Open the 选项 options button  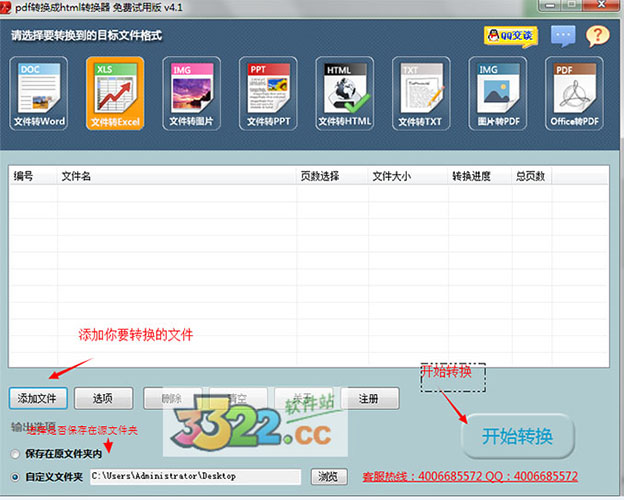103,398
